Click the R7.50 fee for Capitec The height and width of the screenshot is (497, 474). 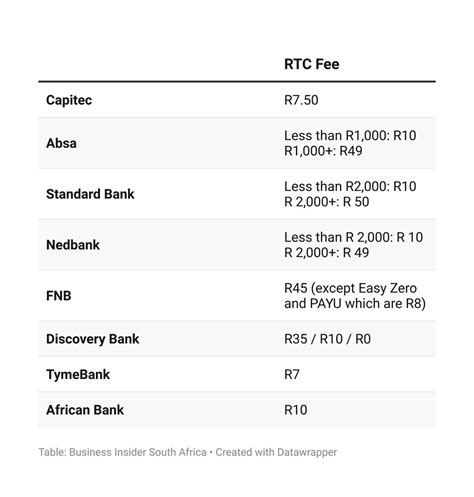point(301,100)
